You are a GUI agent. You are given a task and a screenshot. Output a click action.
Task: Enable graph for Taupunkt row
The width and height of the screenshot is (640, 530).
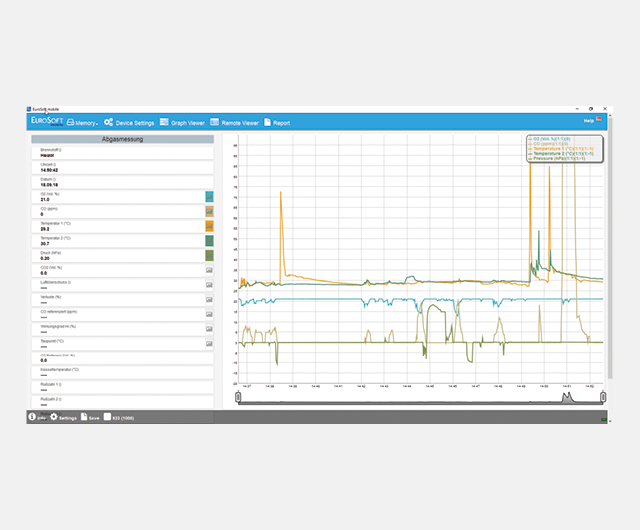coord(210,343)
